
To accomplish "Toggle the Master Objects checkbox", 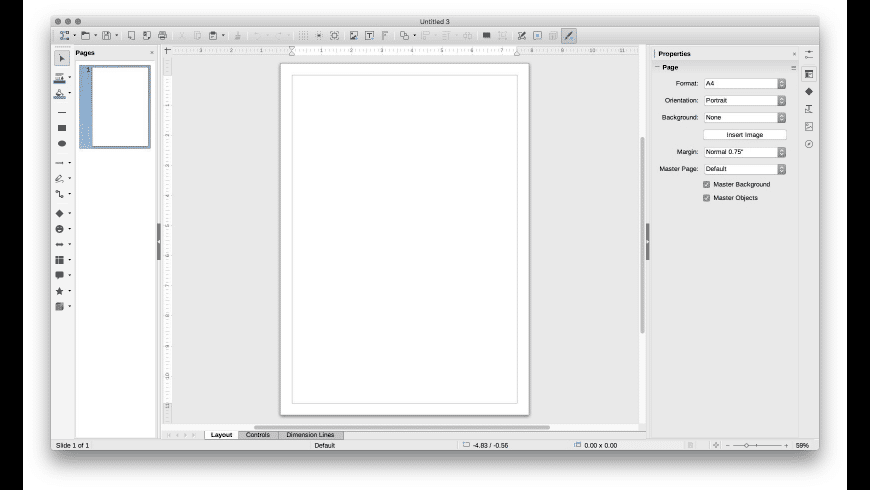I will click(706, 198).
